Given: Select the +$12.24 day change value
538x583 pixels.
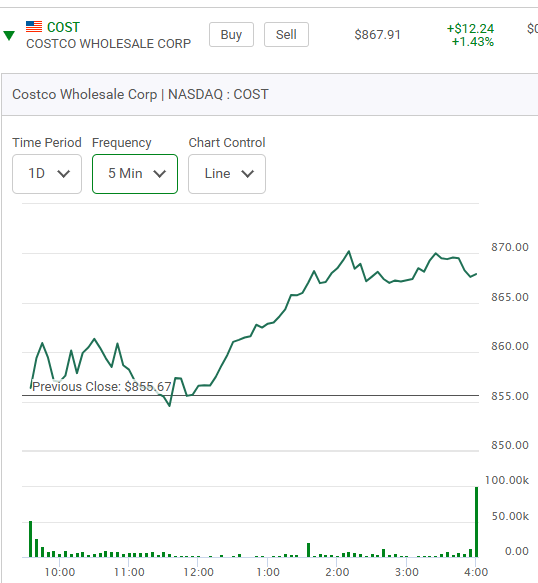Looking at the screenshot, I should (x=470, y=28).
